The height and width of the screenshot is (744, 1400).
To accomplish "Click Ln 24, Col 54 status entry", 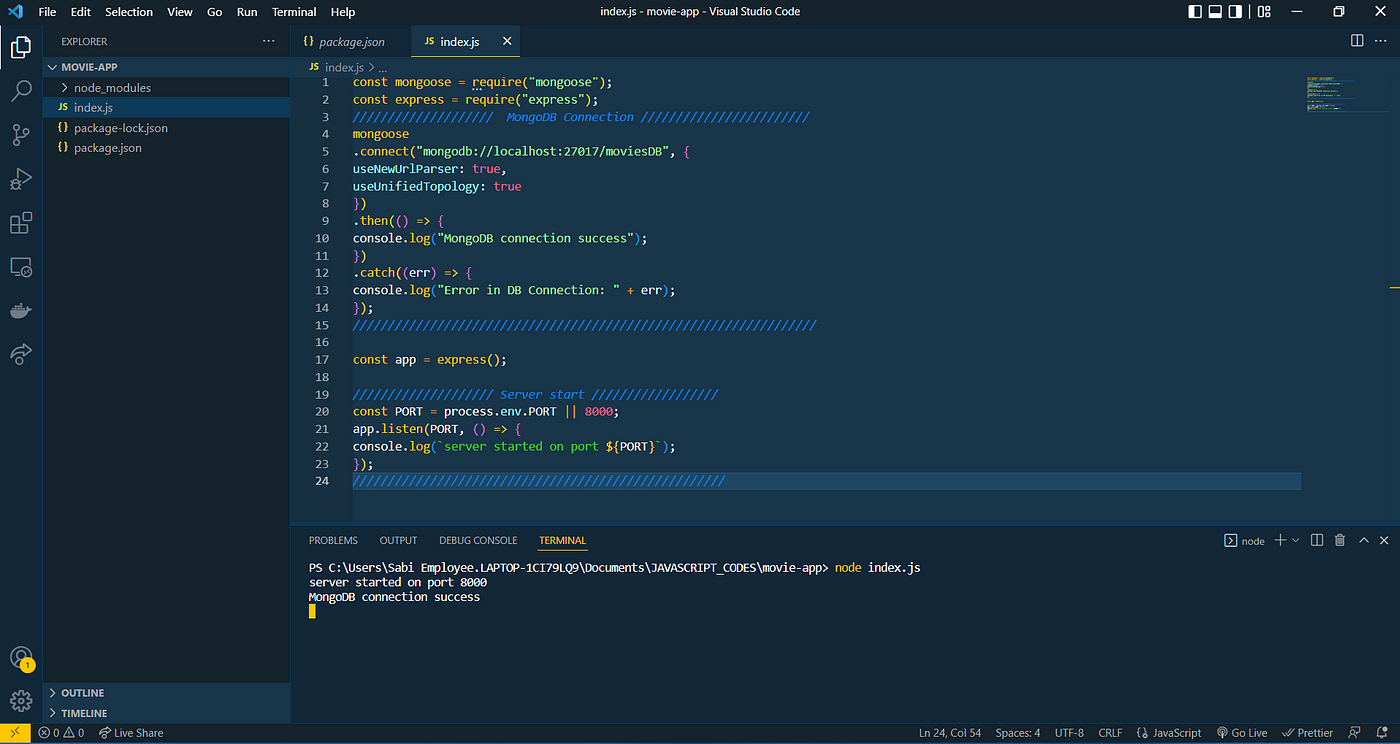I will 951,733.
